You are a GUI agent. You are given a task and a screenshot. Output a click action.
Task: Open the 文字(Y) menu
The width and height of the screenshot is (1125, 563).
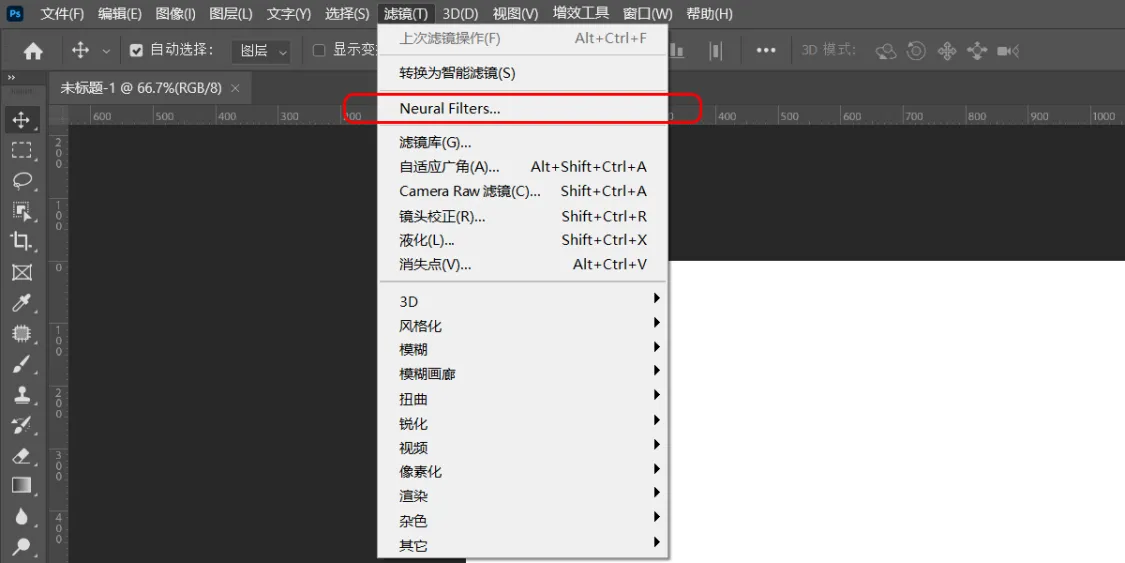pyautogui.click(x=289, y=14)
